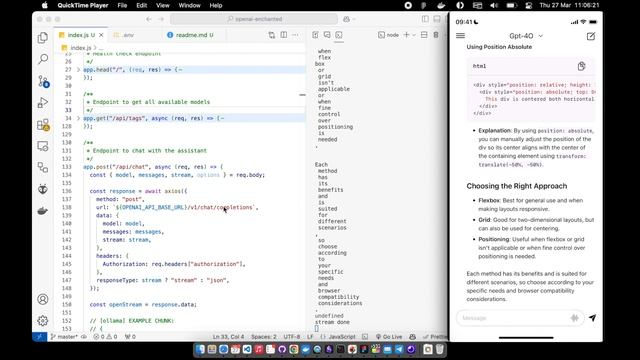Toggle the primary sidebar layout icon
Image resolution: width=640 pixels, height=360 pixels.
425,19
